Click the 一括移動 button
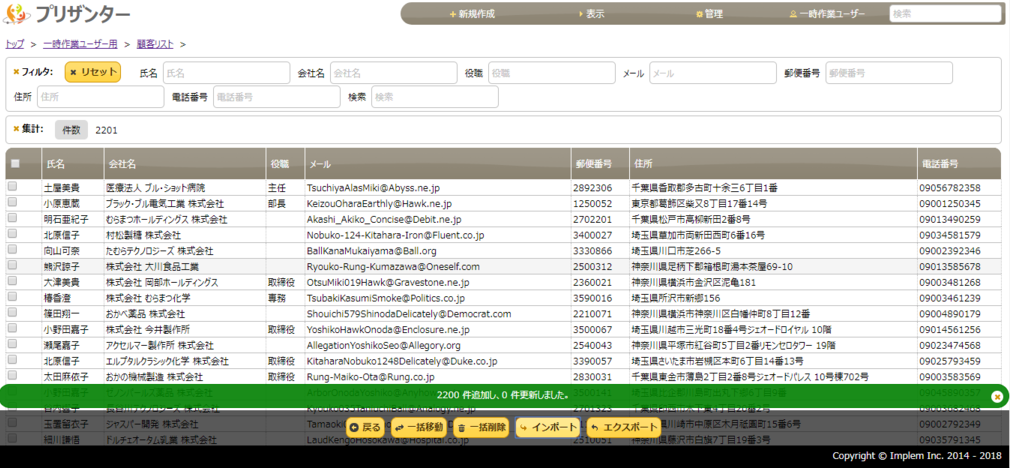Viewport: 1010px width, 468px height. pyautogui.click(x=419, y=427)
